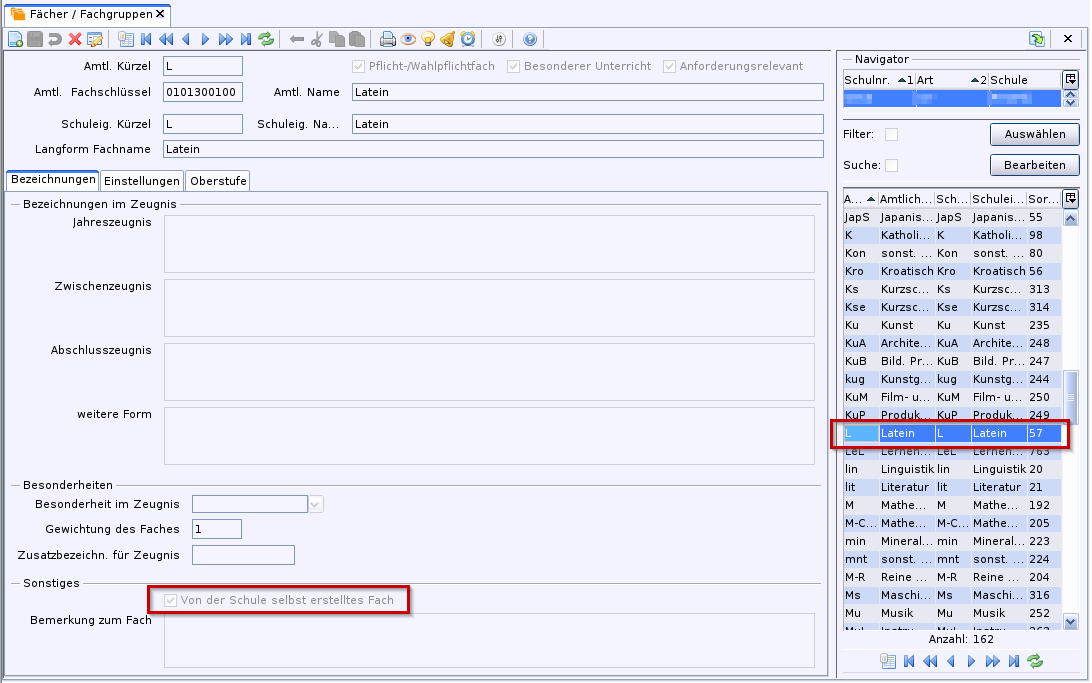Enable the Filter checkbox in Navigator
This screenshot has width=1092, height=683.
(x=891, y=134)
